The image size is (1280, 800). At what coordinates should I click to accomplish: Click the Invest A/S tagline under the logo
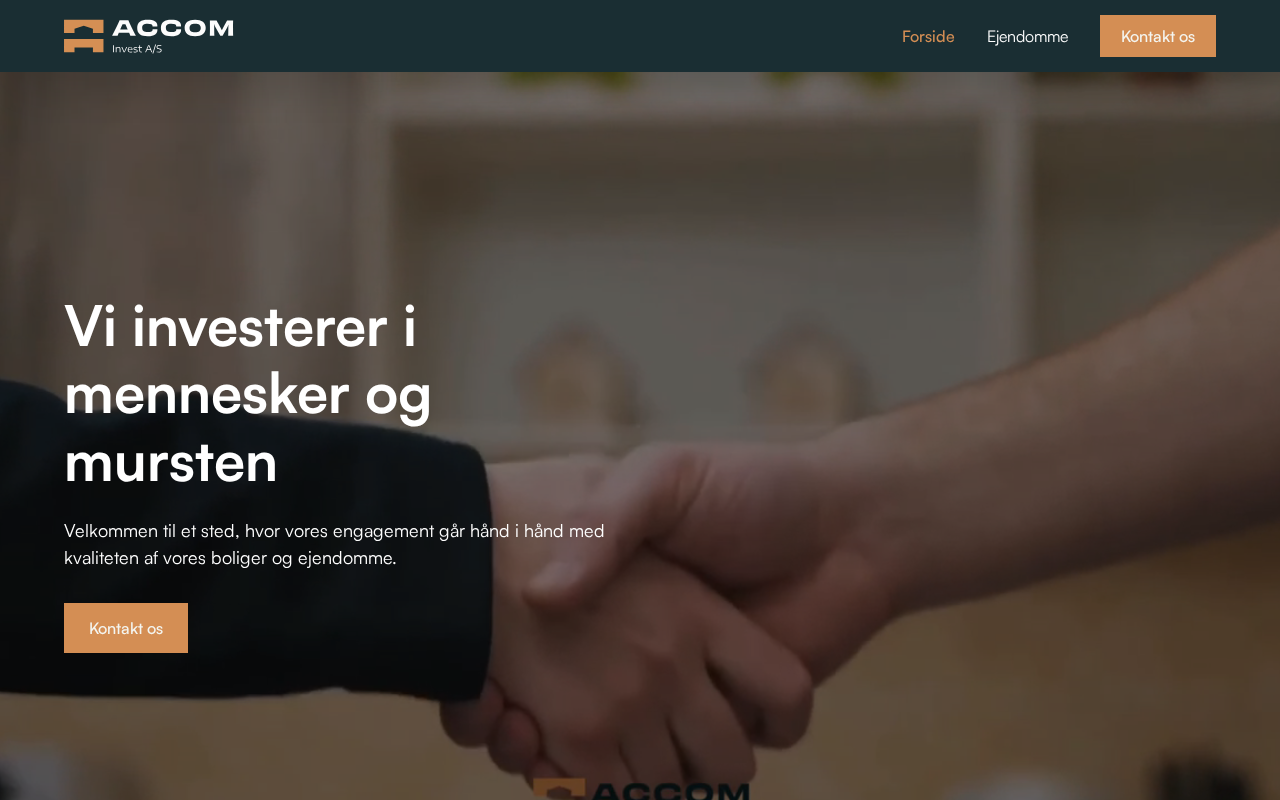[137, 49]
